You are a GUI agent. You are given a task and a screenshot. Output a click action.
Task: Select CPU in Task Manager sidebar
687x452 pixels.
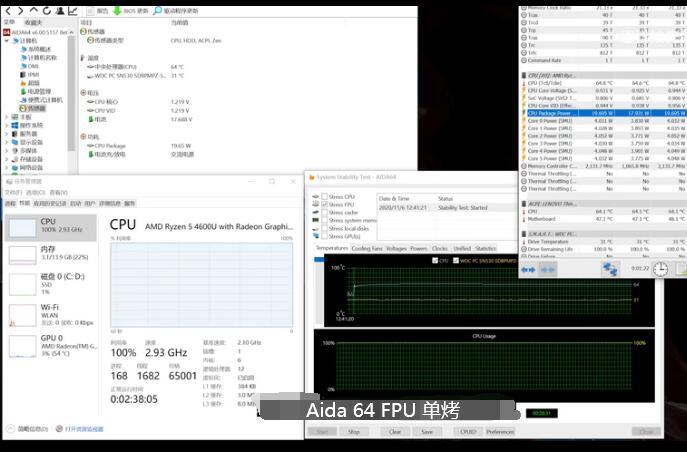pyautogui.click(x=51, y=227)
